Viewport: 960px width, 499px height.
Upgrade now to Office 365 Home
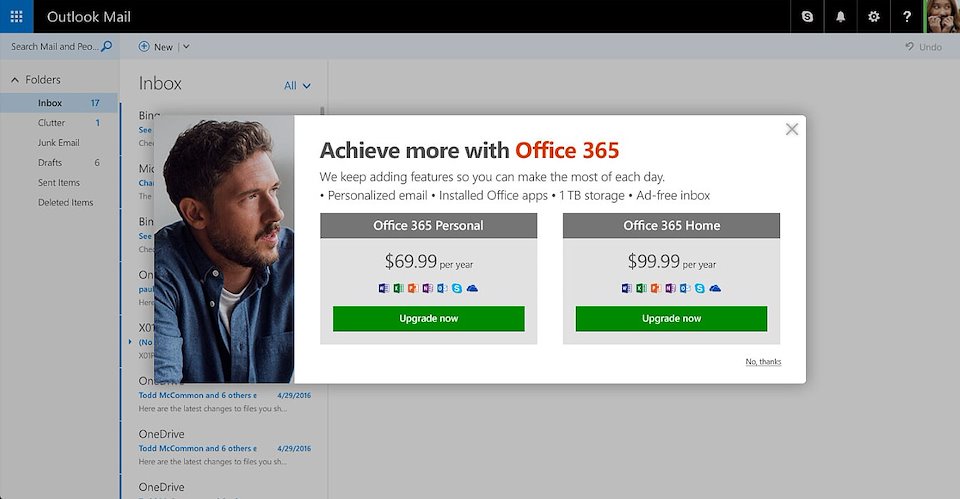pos(671,319)
